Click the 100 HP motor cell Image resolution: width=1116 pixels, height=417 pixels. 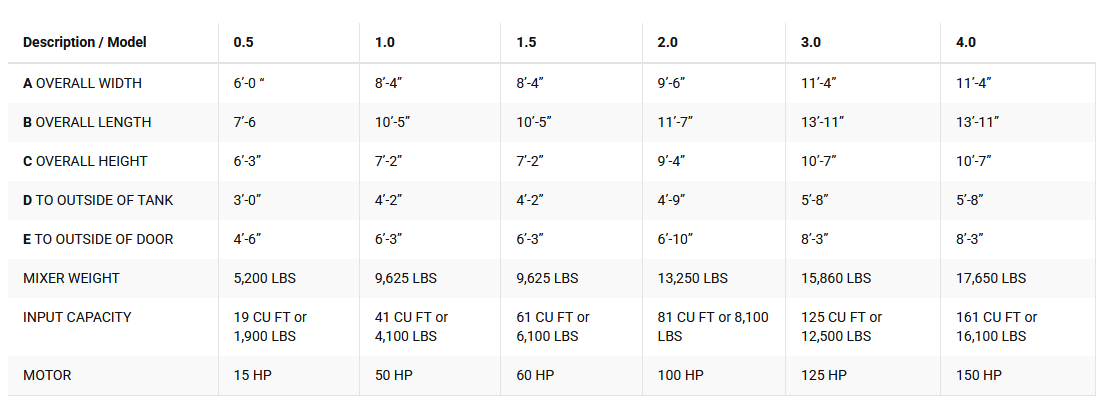682,375
